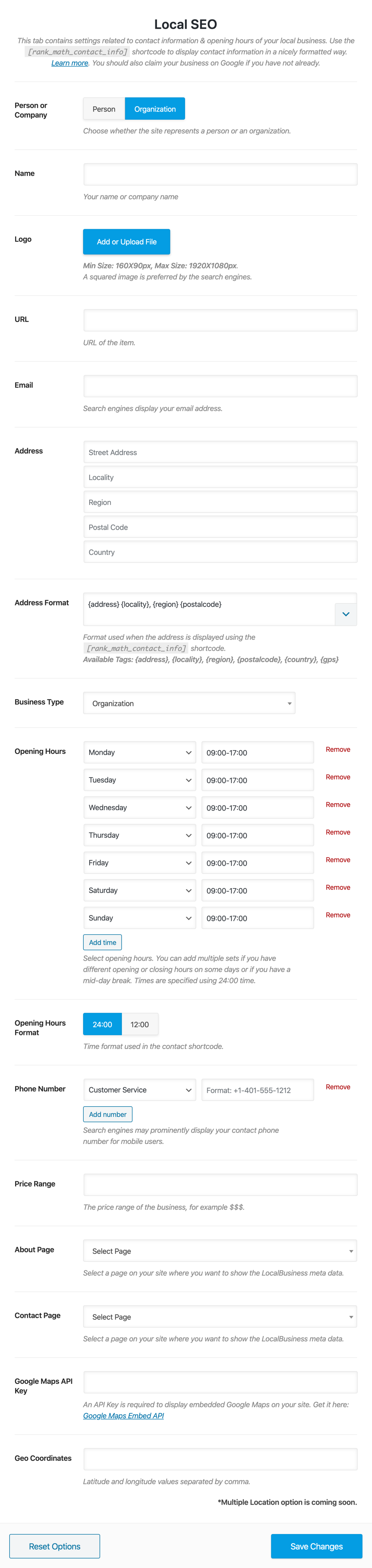Open the About Page select dropdown
Screen dimensions: 372x1568
[220, 1251]
